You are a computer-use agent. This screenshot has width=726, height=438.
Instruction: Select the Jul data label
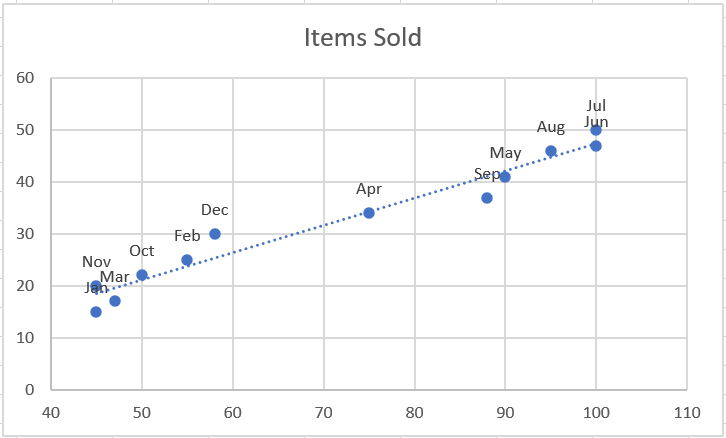(596, 106)
